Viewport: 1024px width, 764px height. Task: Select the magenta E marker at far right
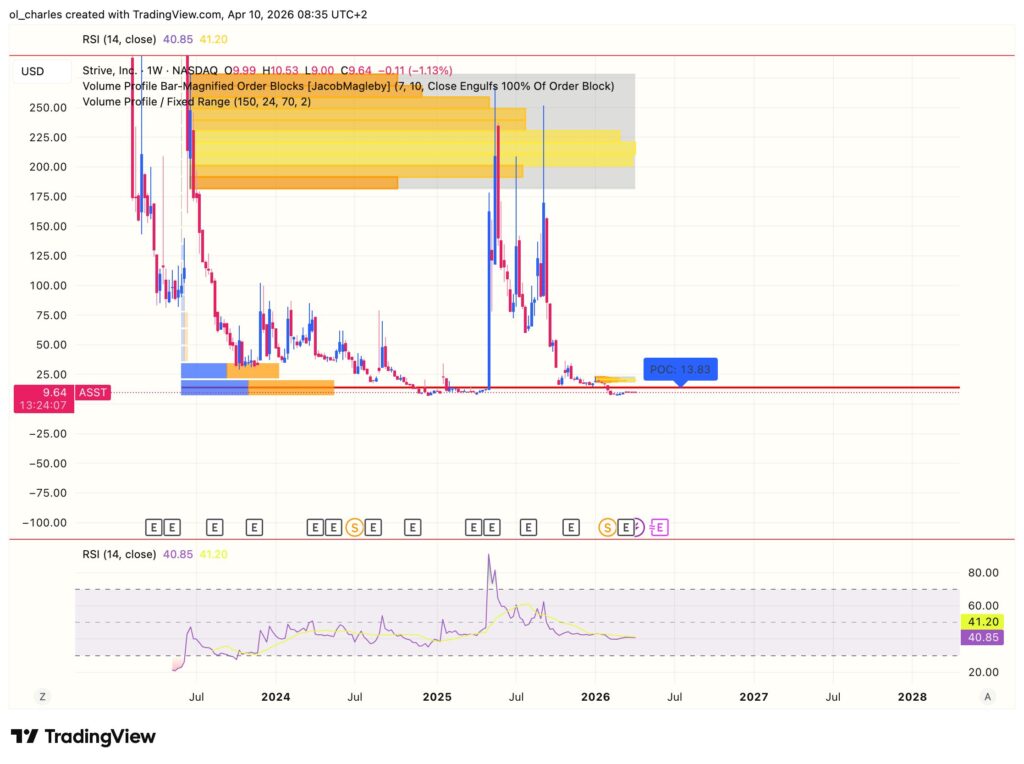661,527
